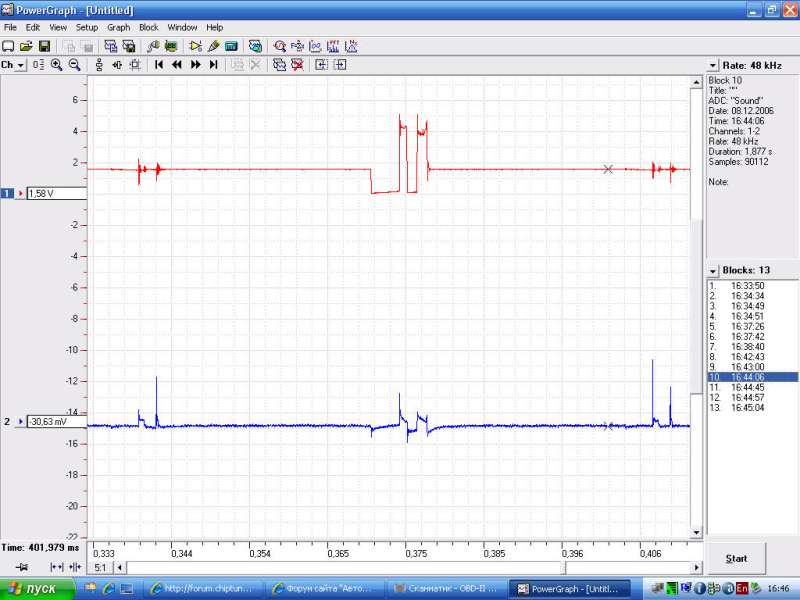
Task: Go to the next block
Action: [x=195, y=65]
